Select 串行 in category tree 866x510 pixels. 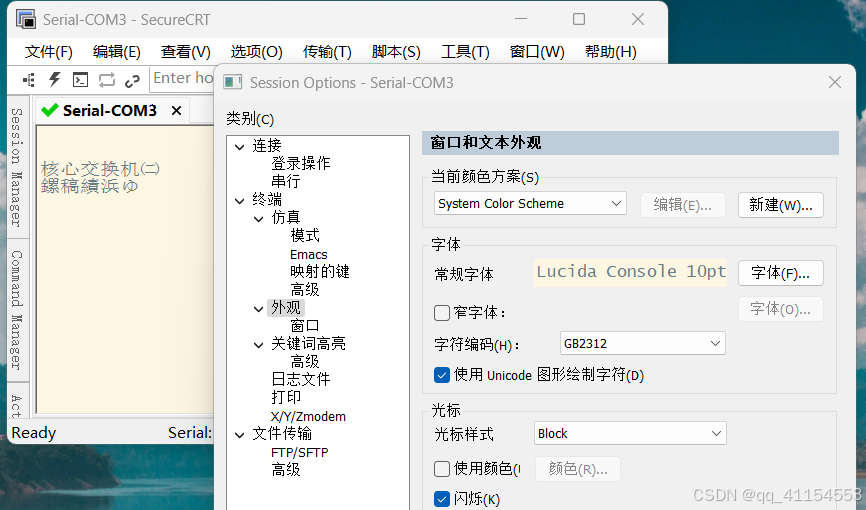click(286, 181)
